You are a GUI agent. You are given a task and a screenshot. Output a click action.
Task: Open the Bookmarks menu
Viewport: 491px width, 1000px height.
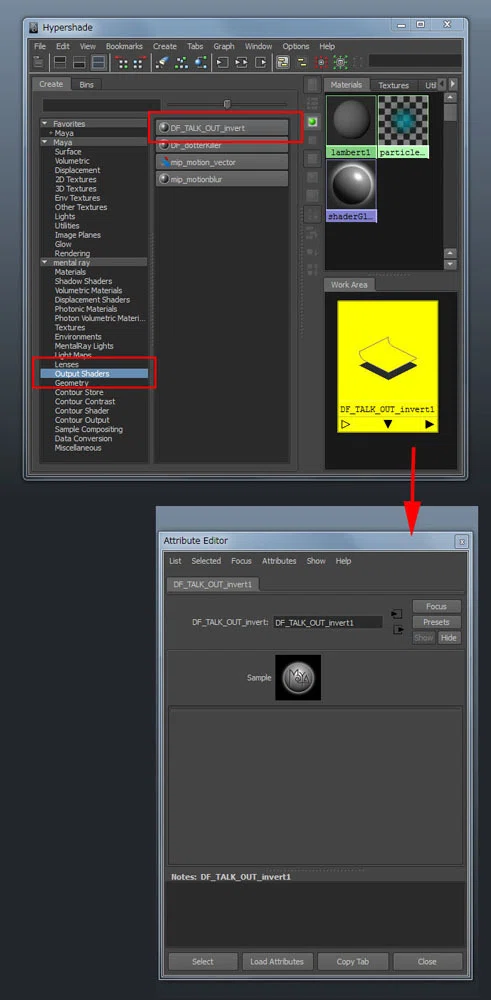point(125,47)
